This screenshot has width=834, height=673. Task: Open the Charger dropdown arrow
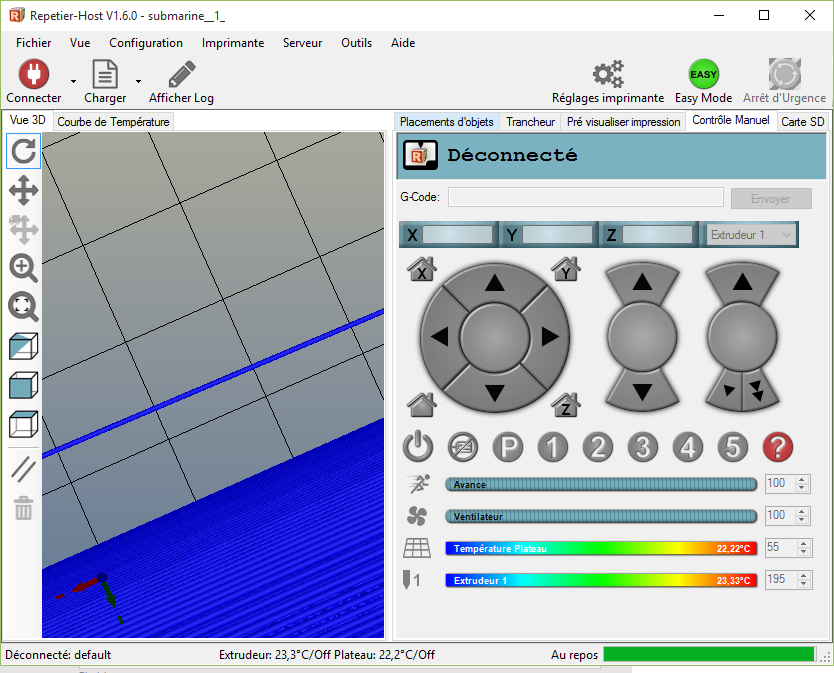(x=138, y=81)
